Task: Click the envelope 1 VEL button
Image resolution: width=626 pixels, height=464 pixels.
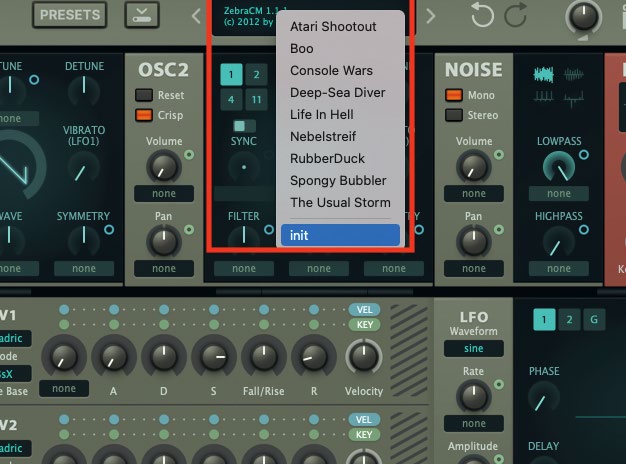Action: [362, 310]
